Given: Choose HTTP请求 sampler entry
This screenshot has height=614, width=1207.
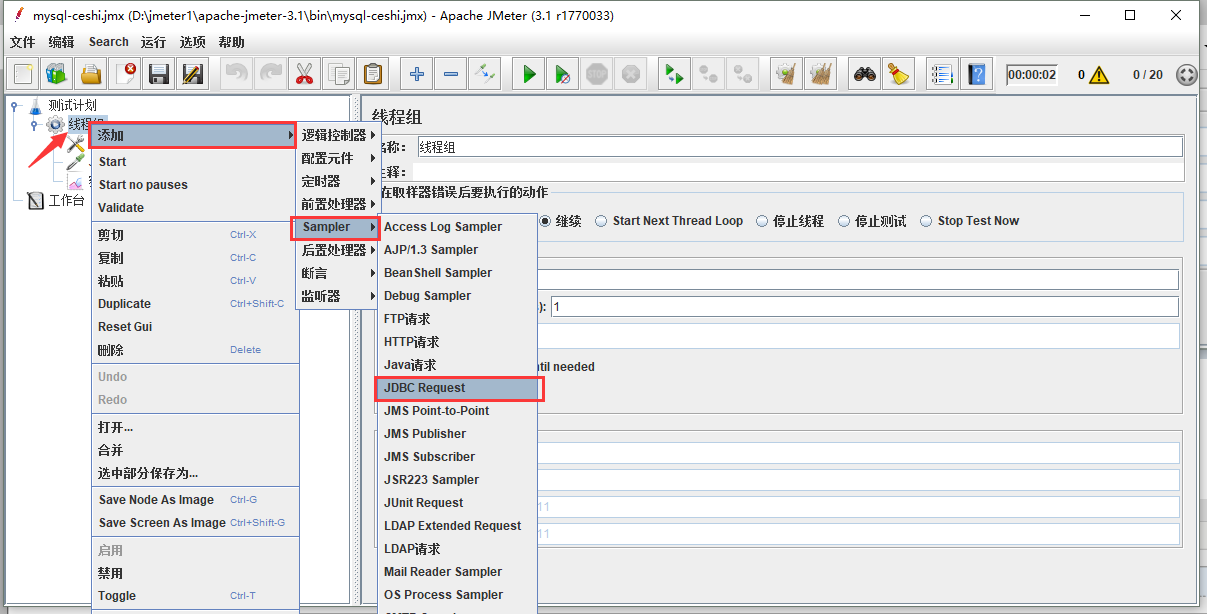Looking at the screenshot, I should 457,342.
